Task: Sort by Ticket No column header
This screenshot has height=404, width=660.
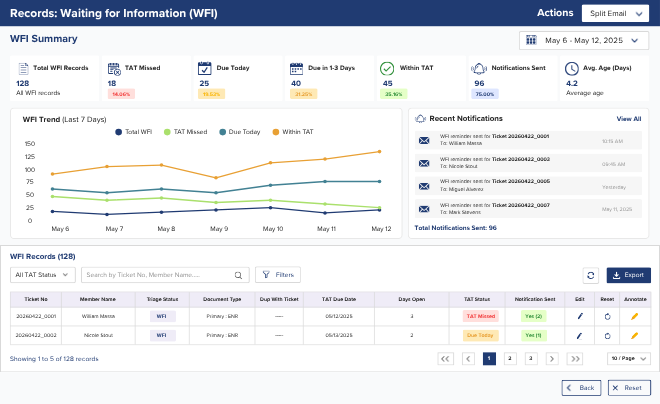Action: coord(36,299)
